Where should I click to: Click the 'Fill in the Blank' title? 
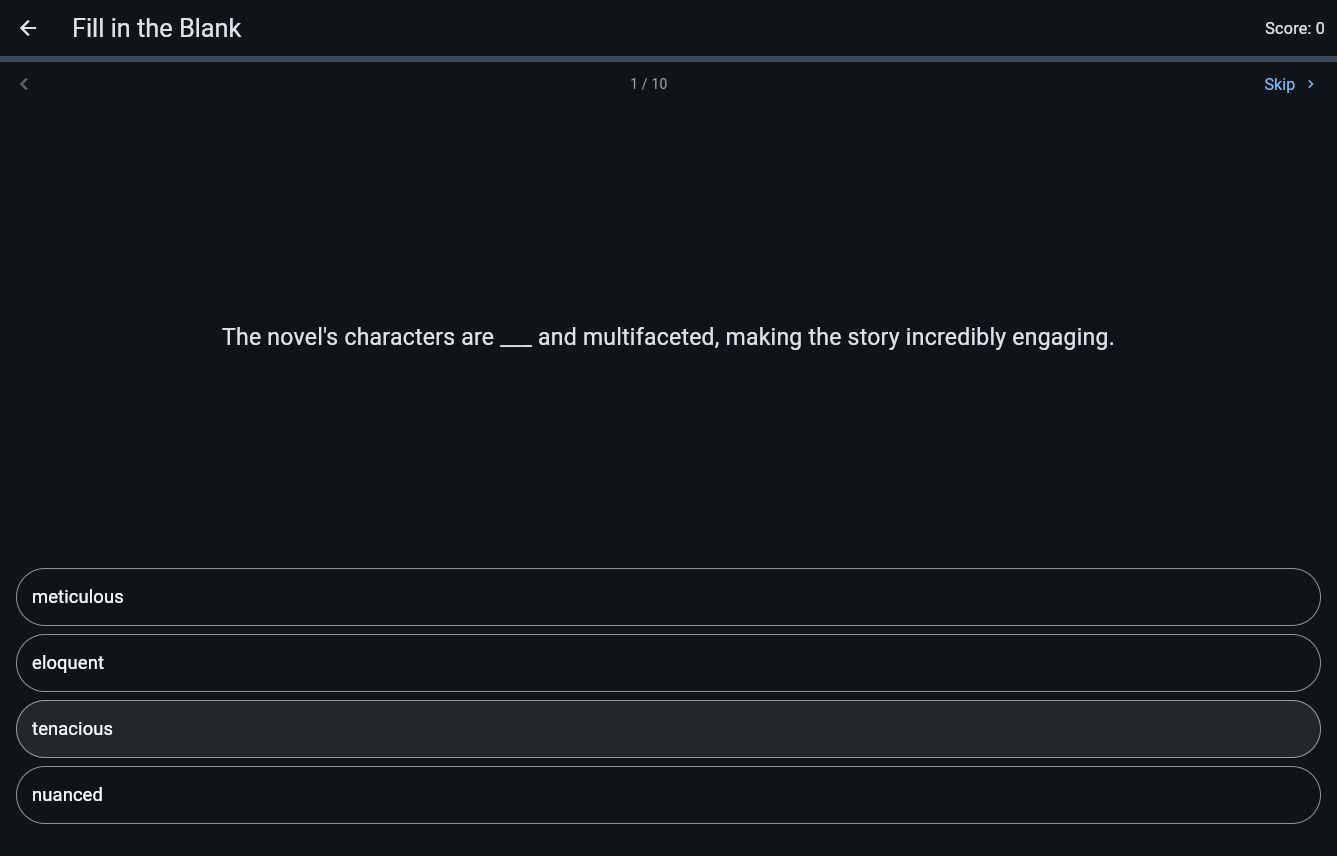[156, 28]
